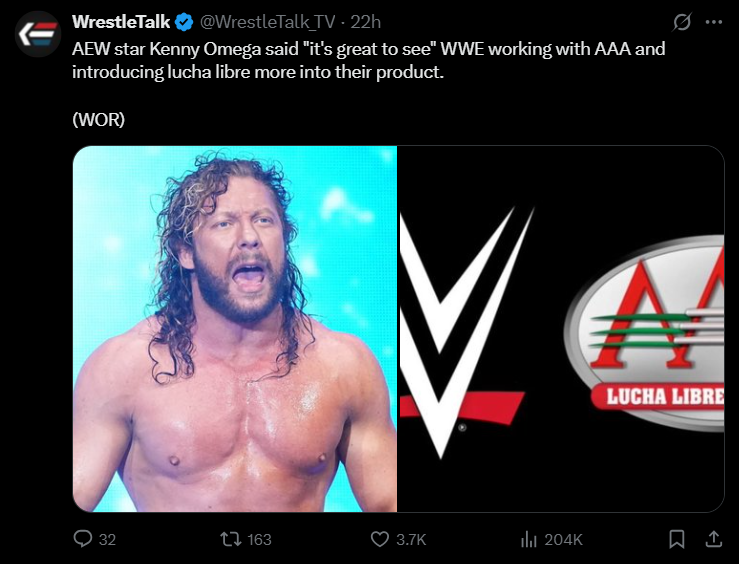Click the repost arrows icon
The image size is (739, 564).
(230, 539)
